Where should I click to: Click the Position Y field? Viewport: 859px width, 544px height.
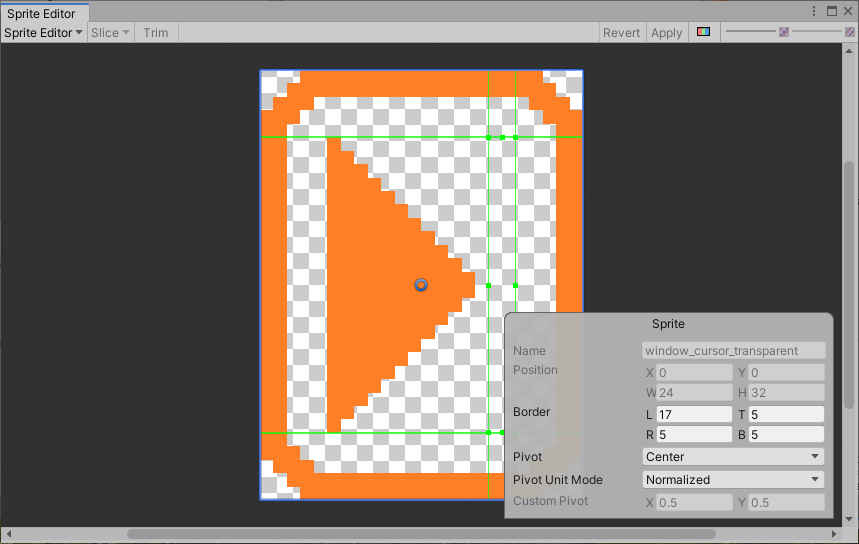coord(786,373)
